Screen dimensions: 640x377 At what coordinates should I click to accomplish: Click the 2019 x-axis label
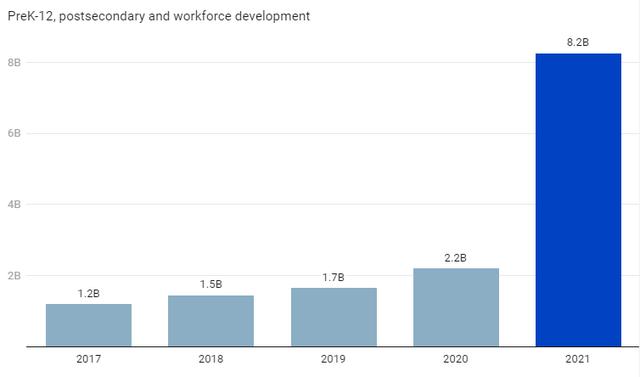(333, 359)
